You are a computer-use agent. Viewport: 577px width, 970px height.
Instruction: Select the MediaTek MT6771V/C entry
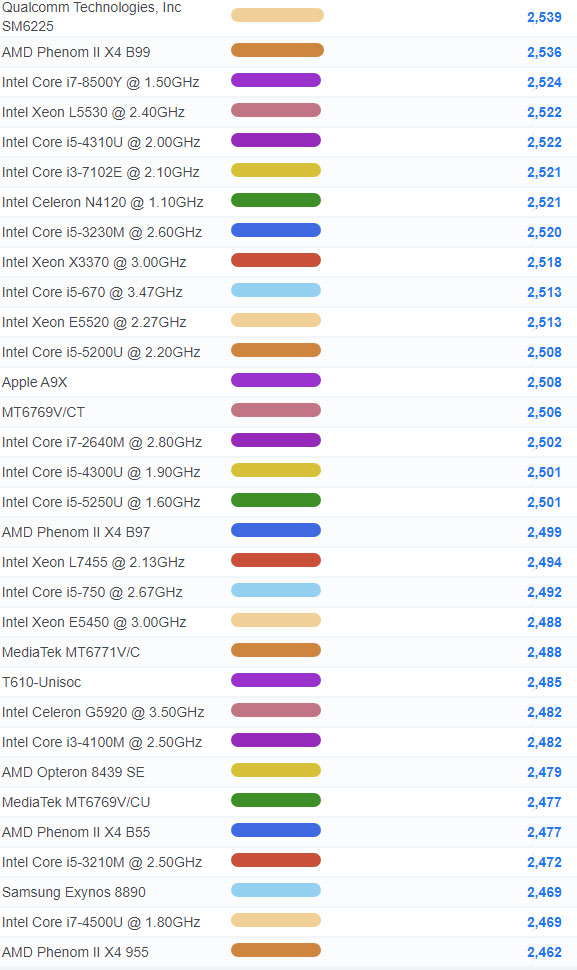click(71, 652)
